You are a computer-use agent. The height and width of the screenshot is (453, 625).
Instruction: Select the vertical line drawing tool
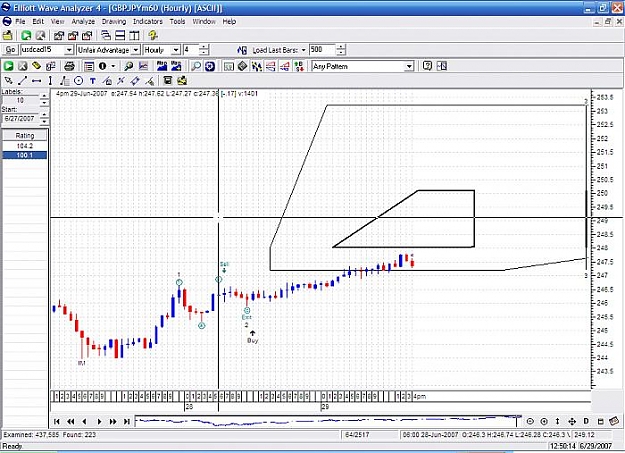(x=50, y=81)
